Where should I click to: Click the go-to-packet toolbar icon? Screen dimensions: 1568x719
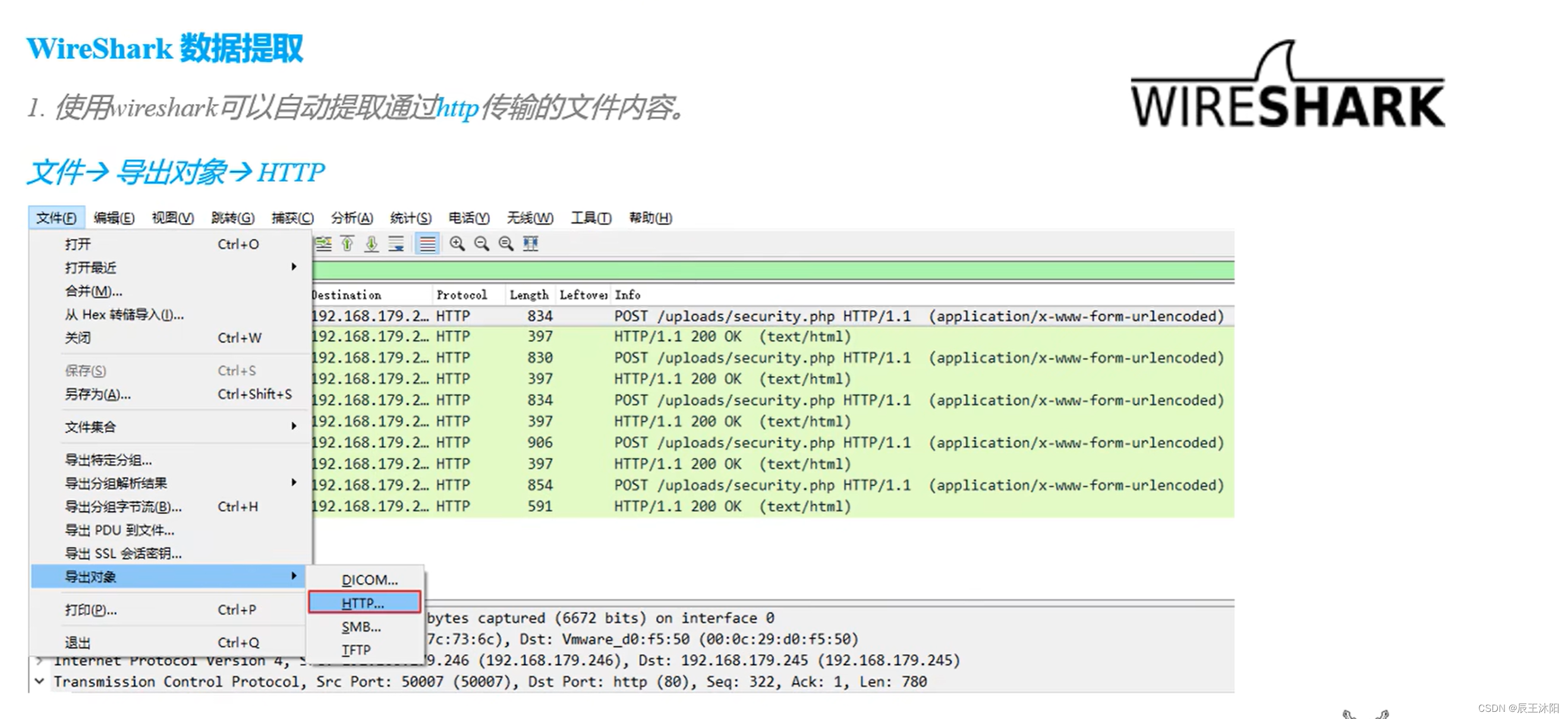click(323, 244)
